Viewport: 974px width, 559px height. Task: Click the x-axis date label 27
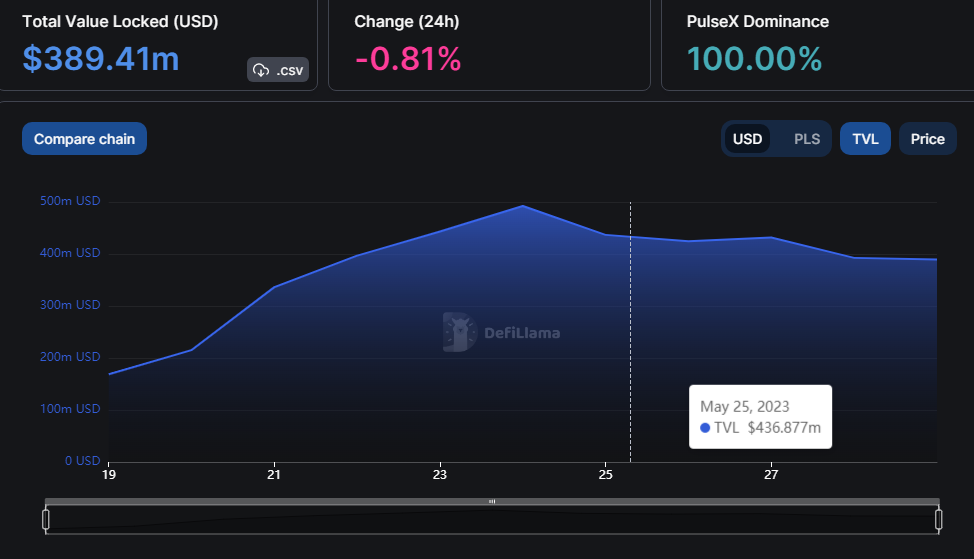coord(771,475)
